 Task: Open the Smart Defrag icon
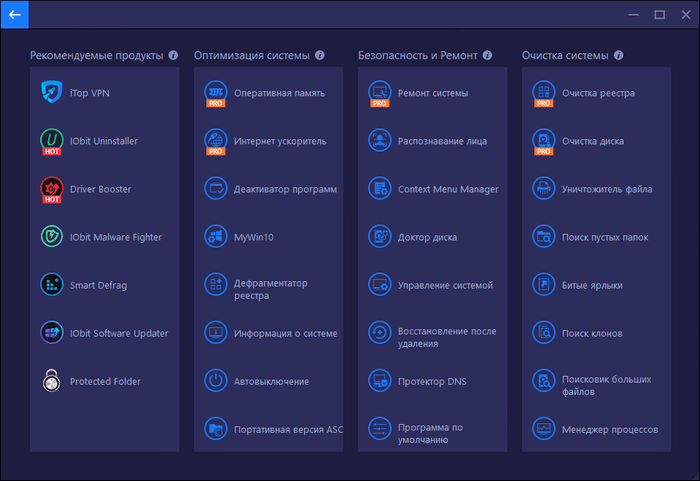(x=52, y=284)
